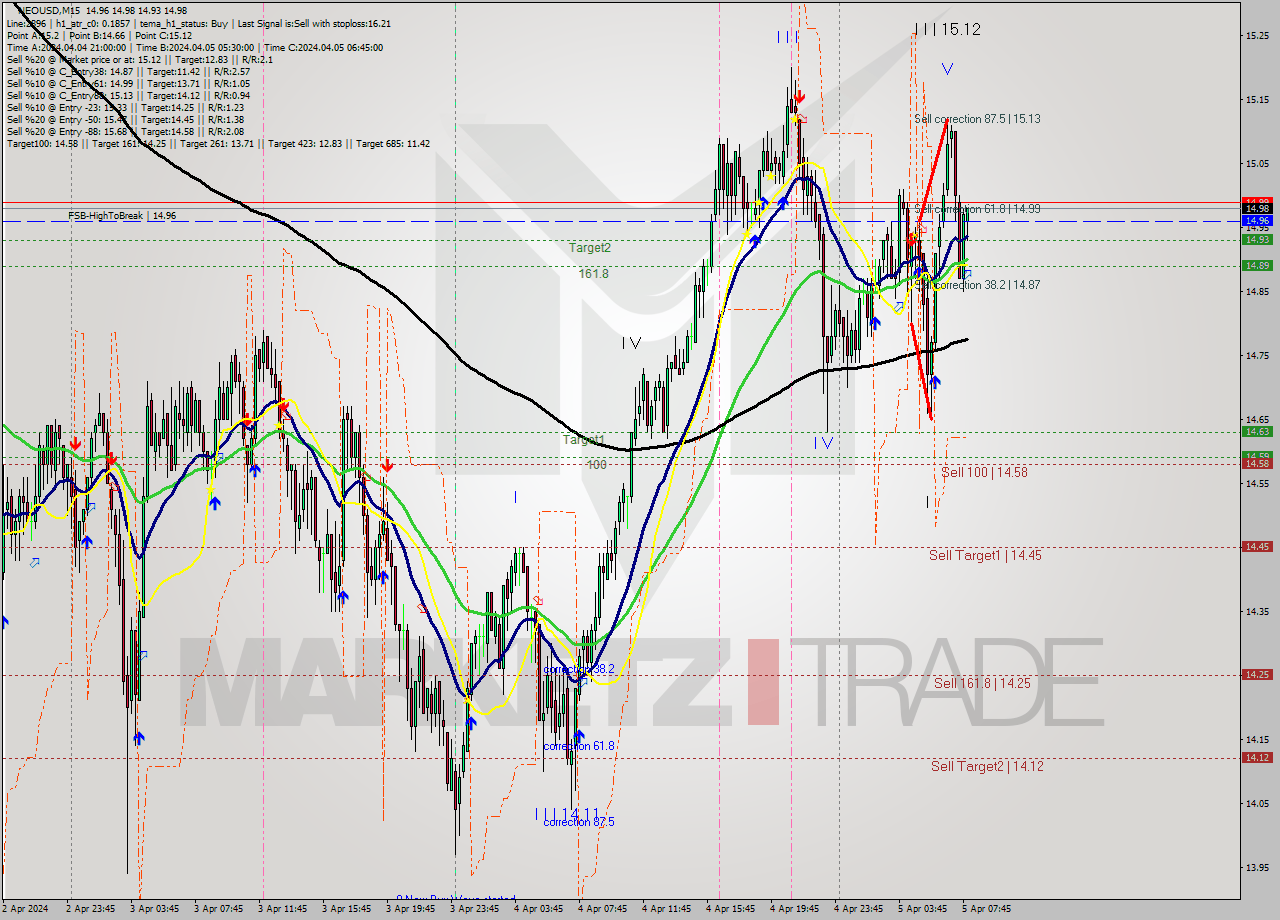
Task: Select the 14.85 price scale label
Action: 1257,291
